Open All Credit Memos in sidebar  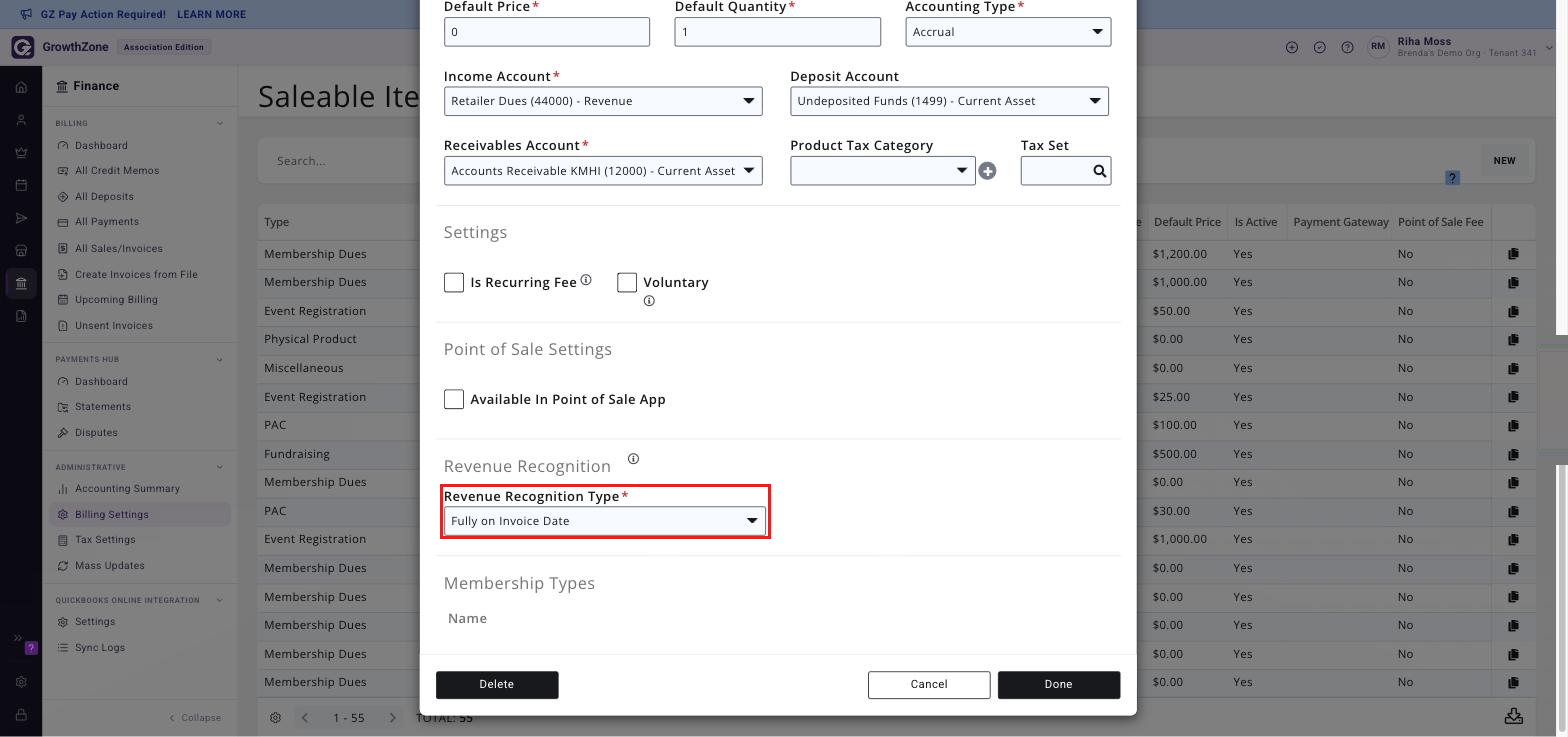[x=117, y=171]
